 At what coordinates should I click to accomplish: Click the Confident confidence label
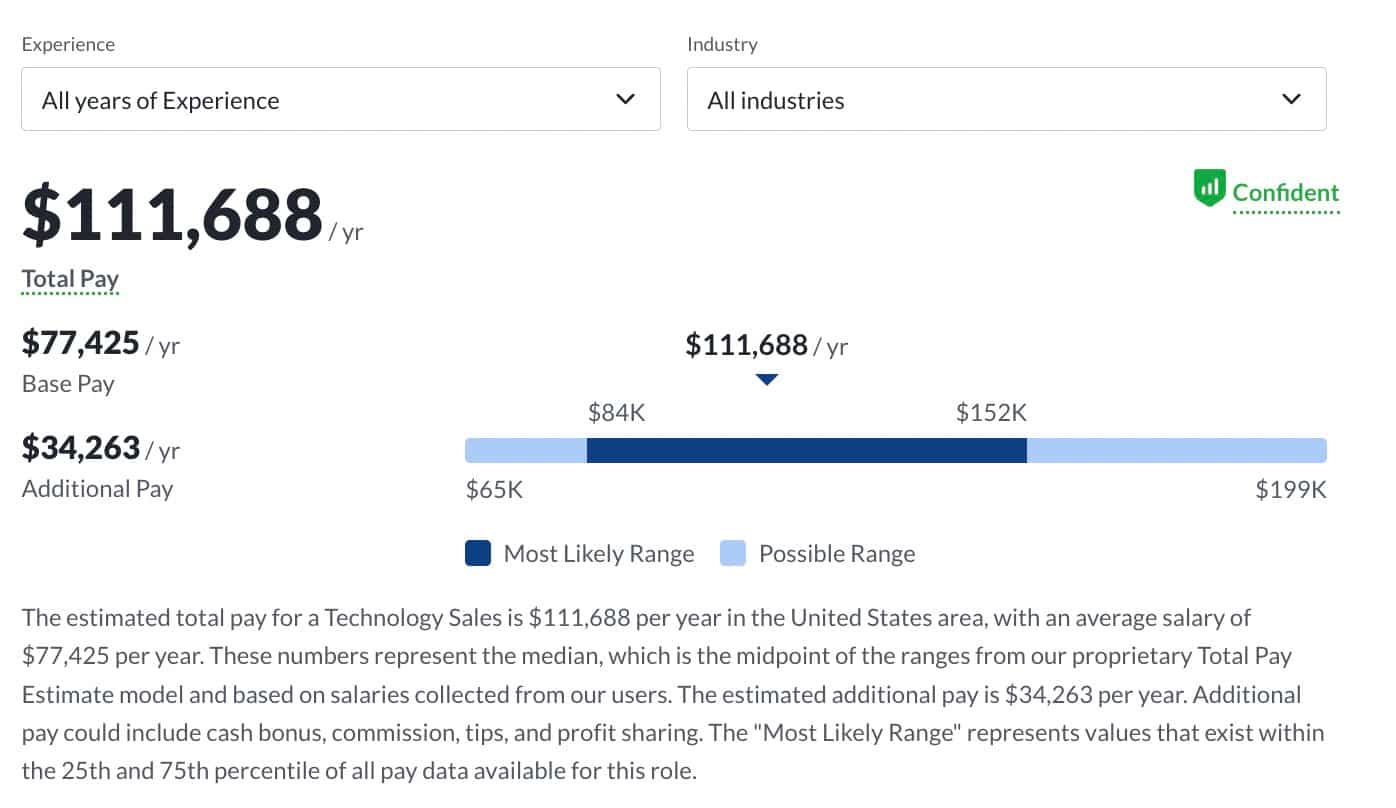click(x=1285, y=192)
